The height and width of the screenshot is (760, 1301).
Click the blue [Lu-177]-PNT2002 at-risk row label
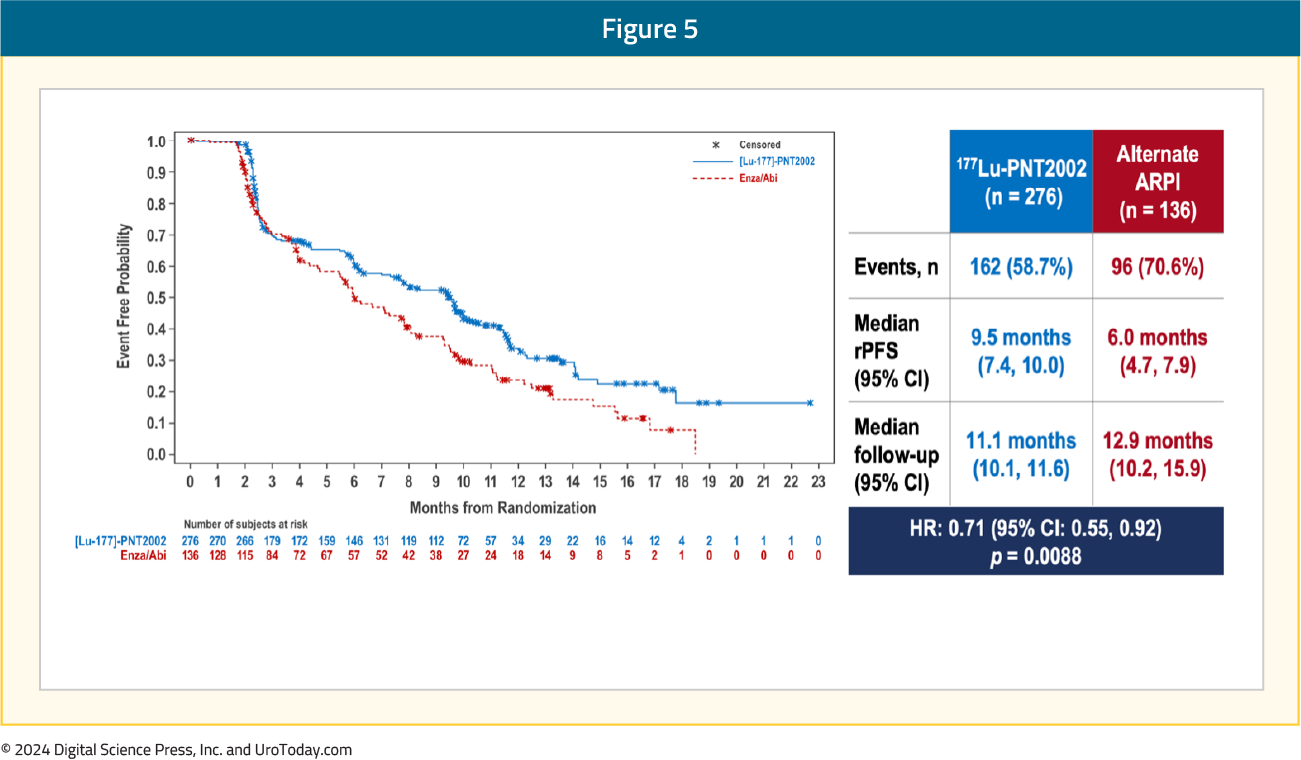(121, 540)
